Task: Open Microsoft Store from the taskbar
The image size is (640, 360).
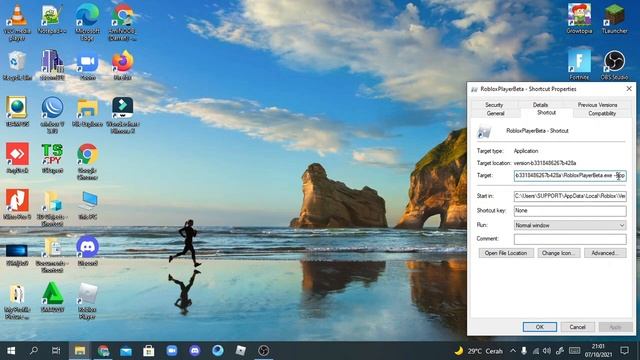Action: 149,351
